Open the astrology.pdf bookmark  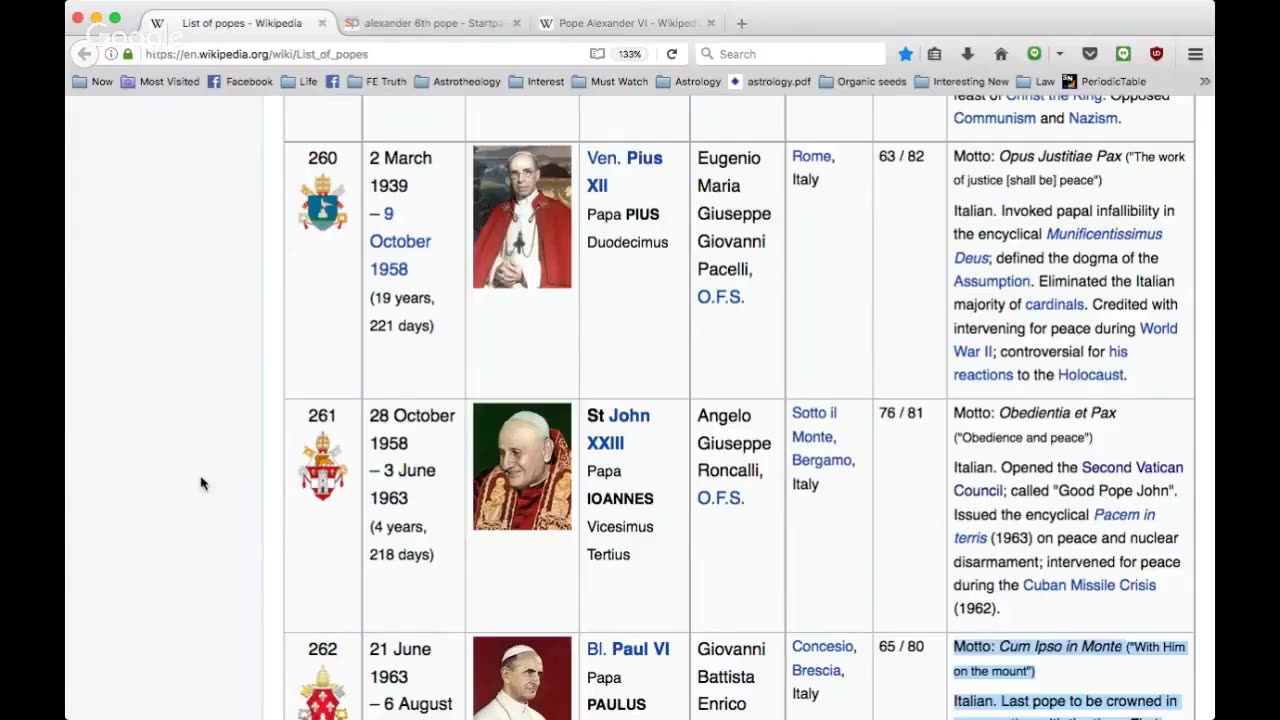tap(769, 82)
